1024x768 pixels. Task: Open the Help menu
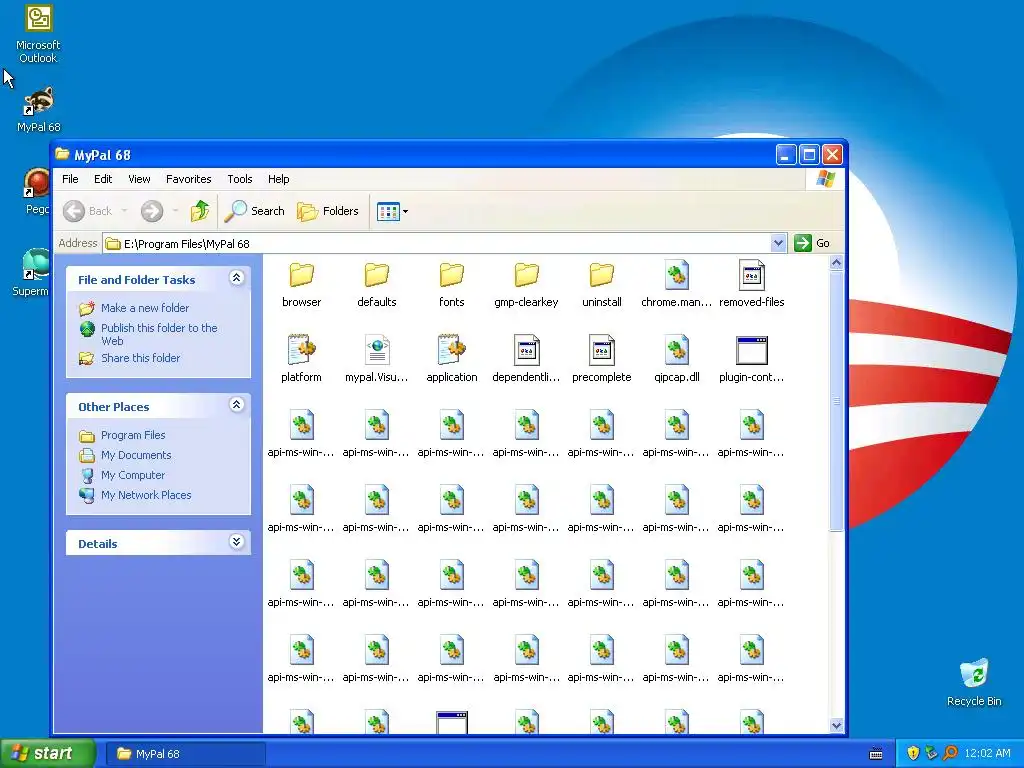[278, 179]
